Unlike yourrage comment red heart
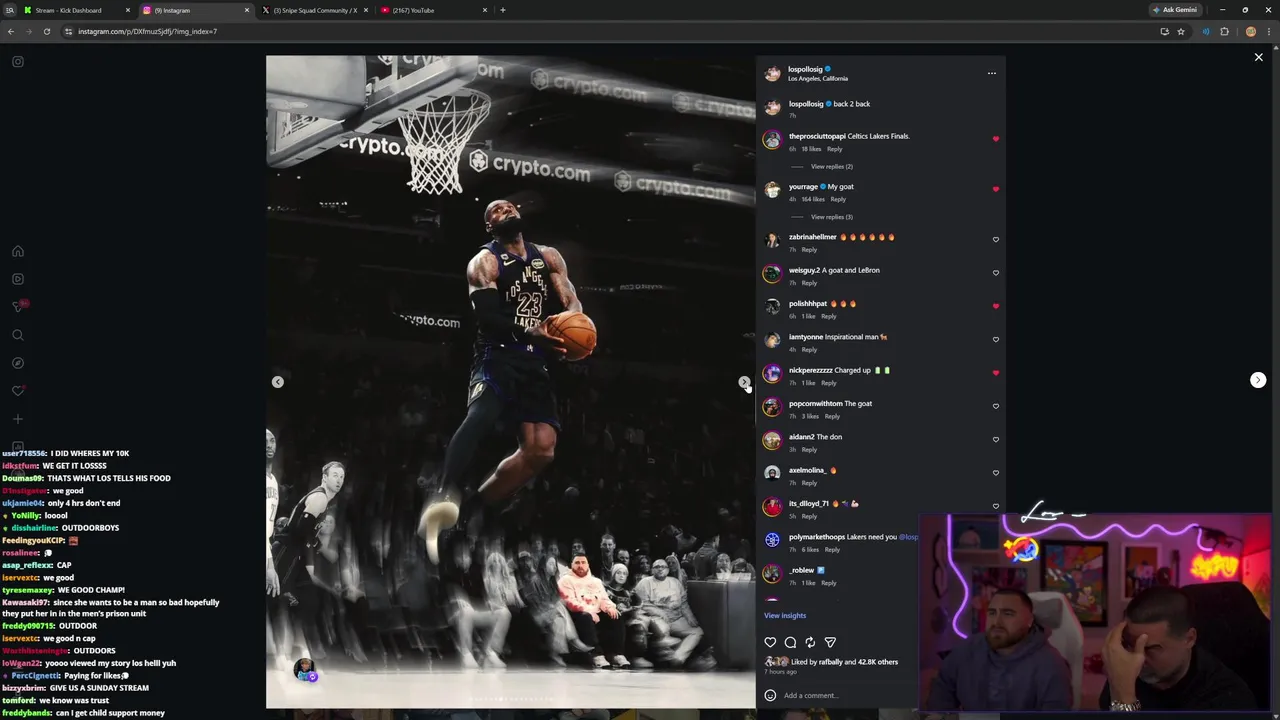The width and height of the screenshot is (1280, 720). point(996,189)
